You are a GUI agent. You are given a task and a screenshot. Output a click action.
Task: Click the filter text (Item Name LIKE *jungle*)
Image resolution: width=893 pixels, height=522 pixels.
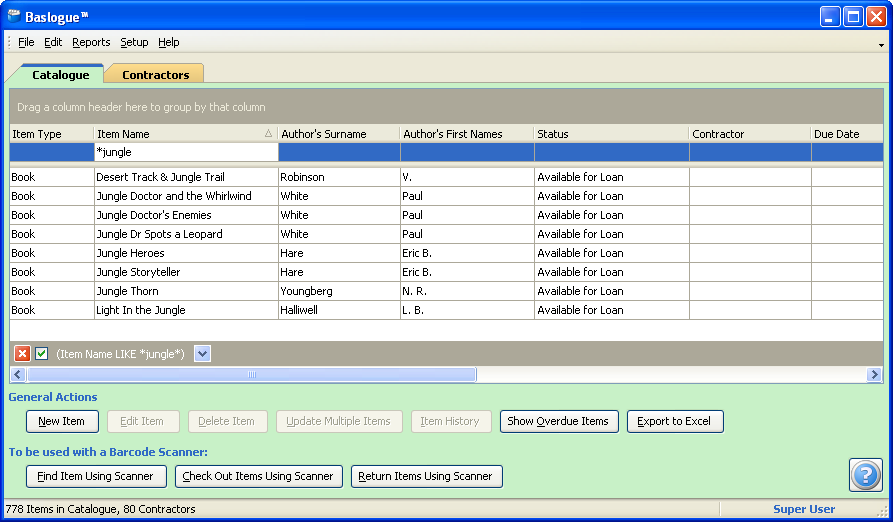point(120,354)
